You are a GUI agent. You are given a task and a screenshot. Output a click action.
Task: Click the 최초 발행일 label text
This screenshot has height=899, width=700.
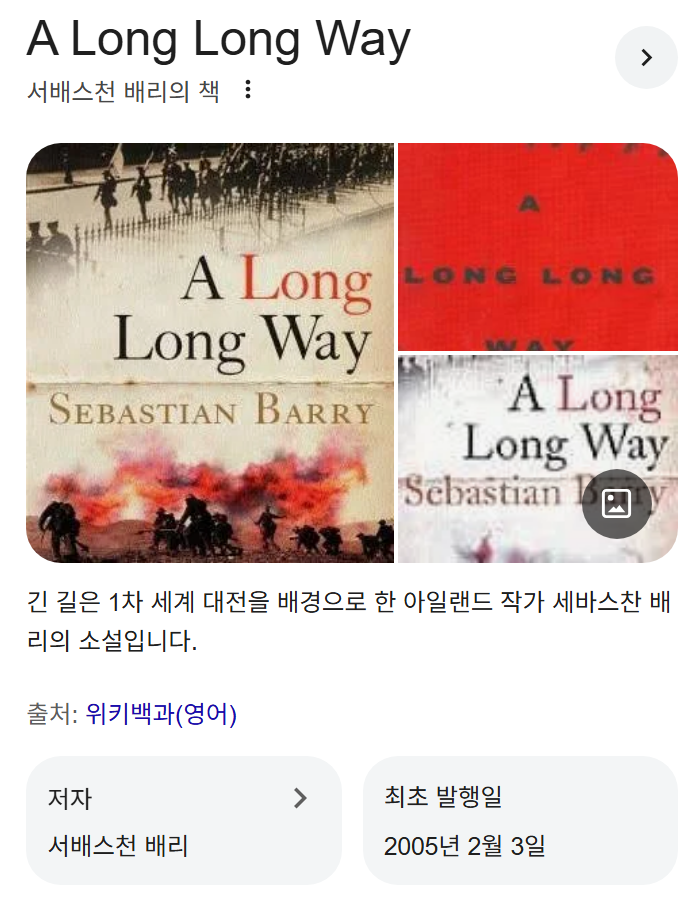pyautogui.click(x=443, y=796)
